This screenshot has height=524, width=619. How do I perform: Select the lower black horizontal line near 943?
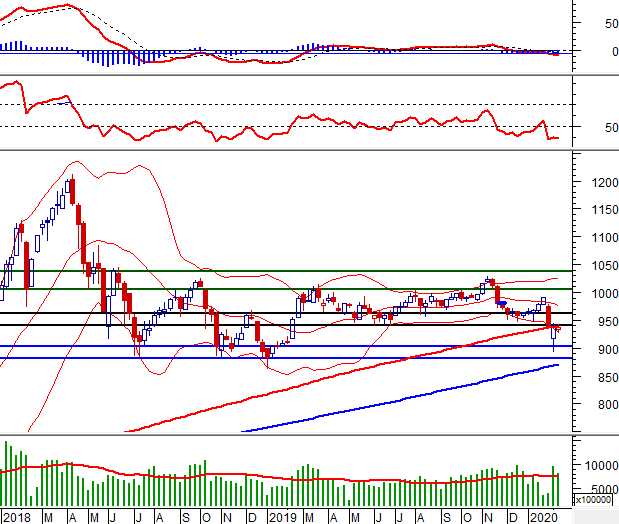tap(286, 325)
